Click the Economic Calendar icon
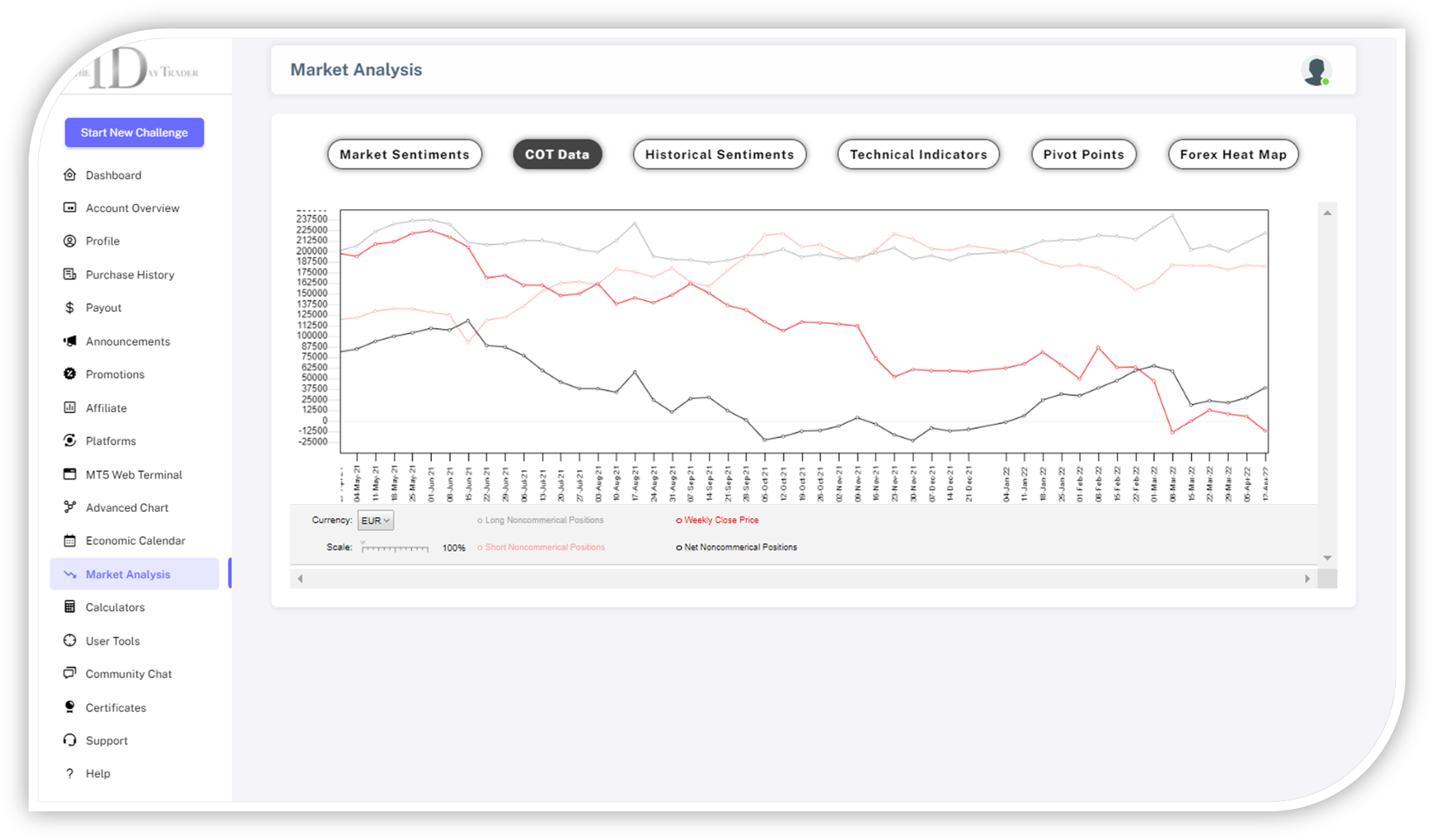This screenshot has width=1434, height=840. [x=70, y=541]
